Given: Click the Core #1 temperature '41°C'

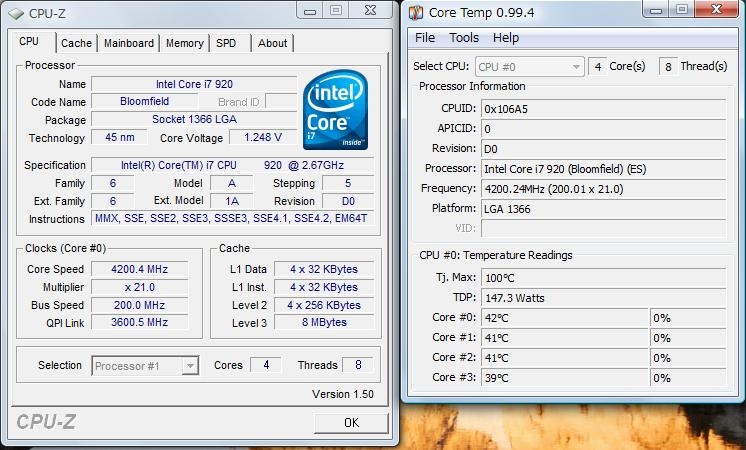Looking at the screenshot, I should coord(565,338).
